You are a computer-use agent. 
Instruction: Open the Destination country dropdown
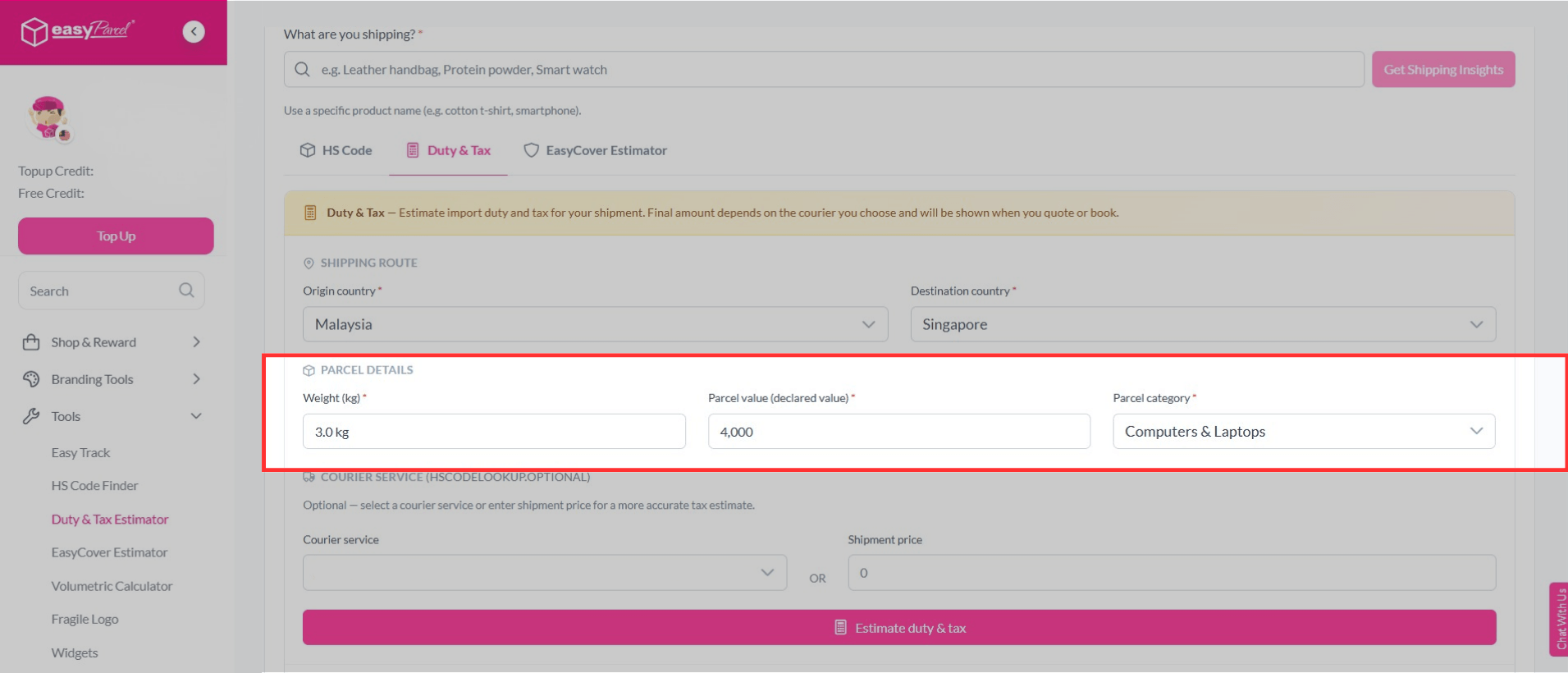1202,324
